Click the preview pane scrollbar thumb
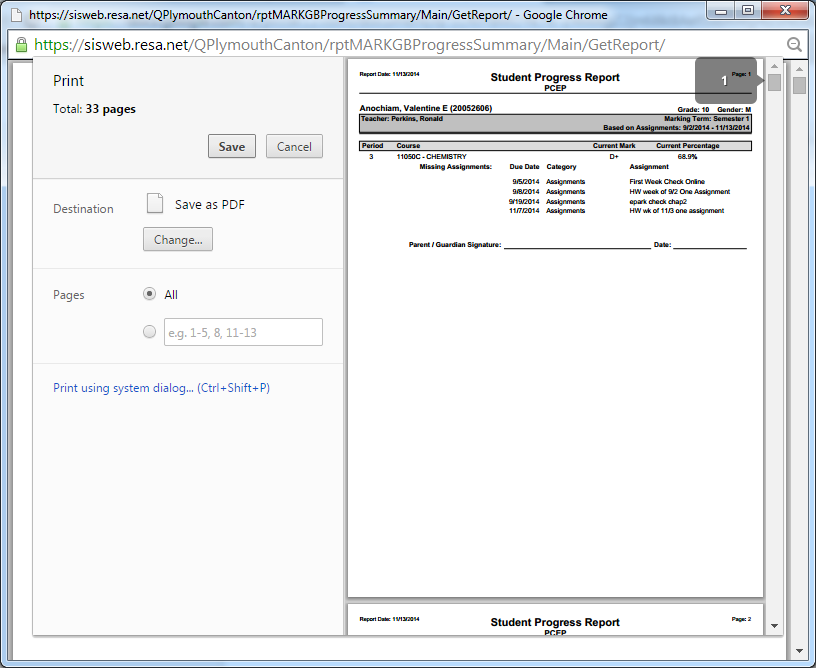Image resolution: width=816 pixels, height=668 pixels. pos(774,83)
